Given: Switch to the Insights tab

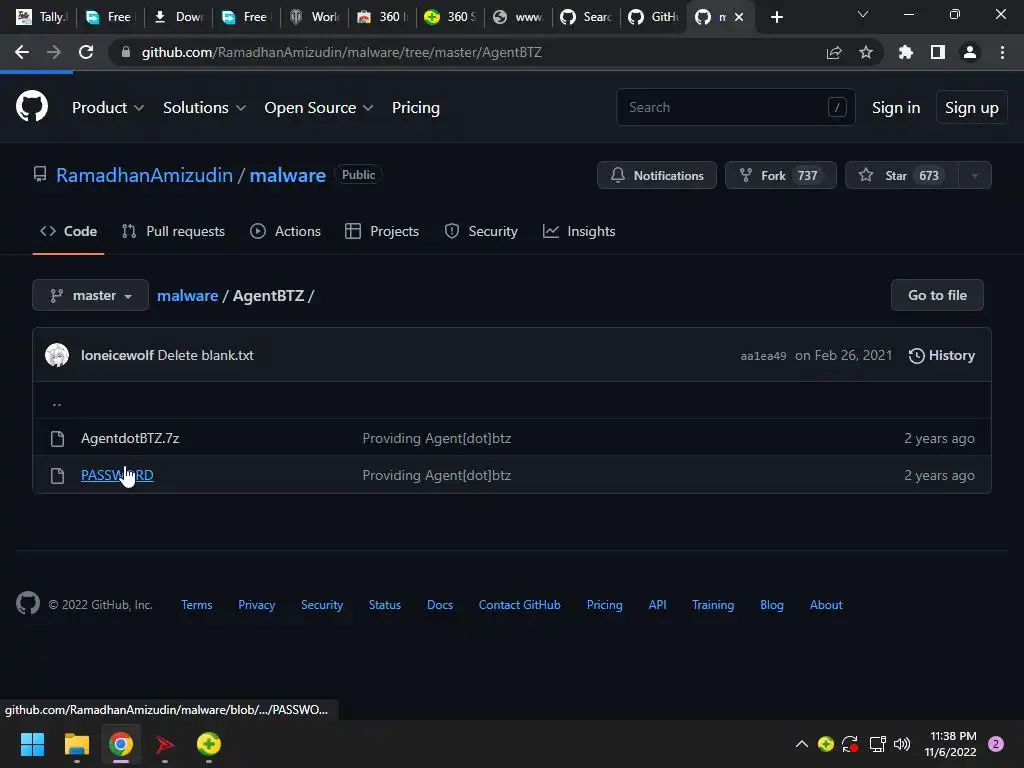Looking at the screenshot, I should tap(579, 231).
